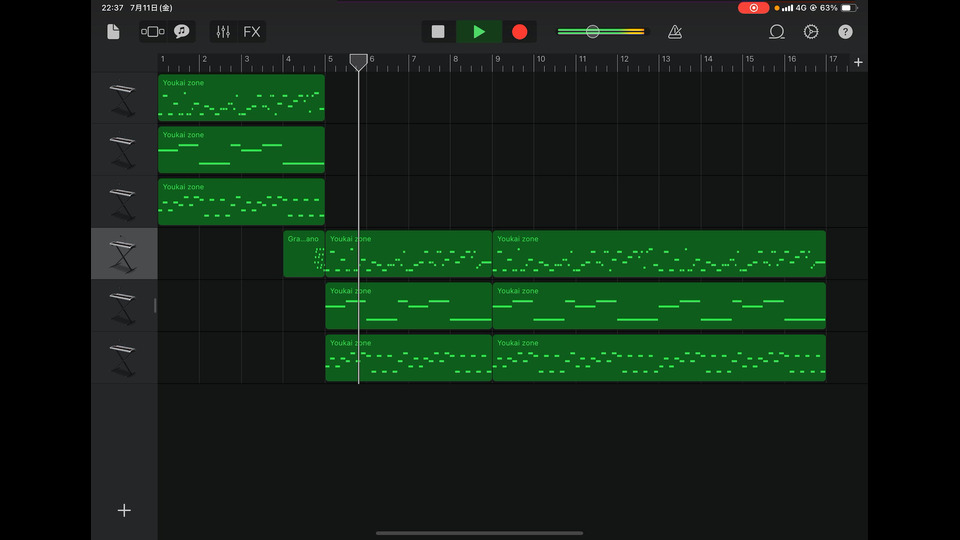960x540 pixels.
Task: Select fourth track Youkai zone region at bar 9
Action: pyautogui.click(x=659, y=254)
